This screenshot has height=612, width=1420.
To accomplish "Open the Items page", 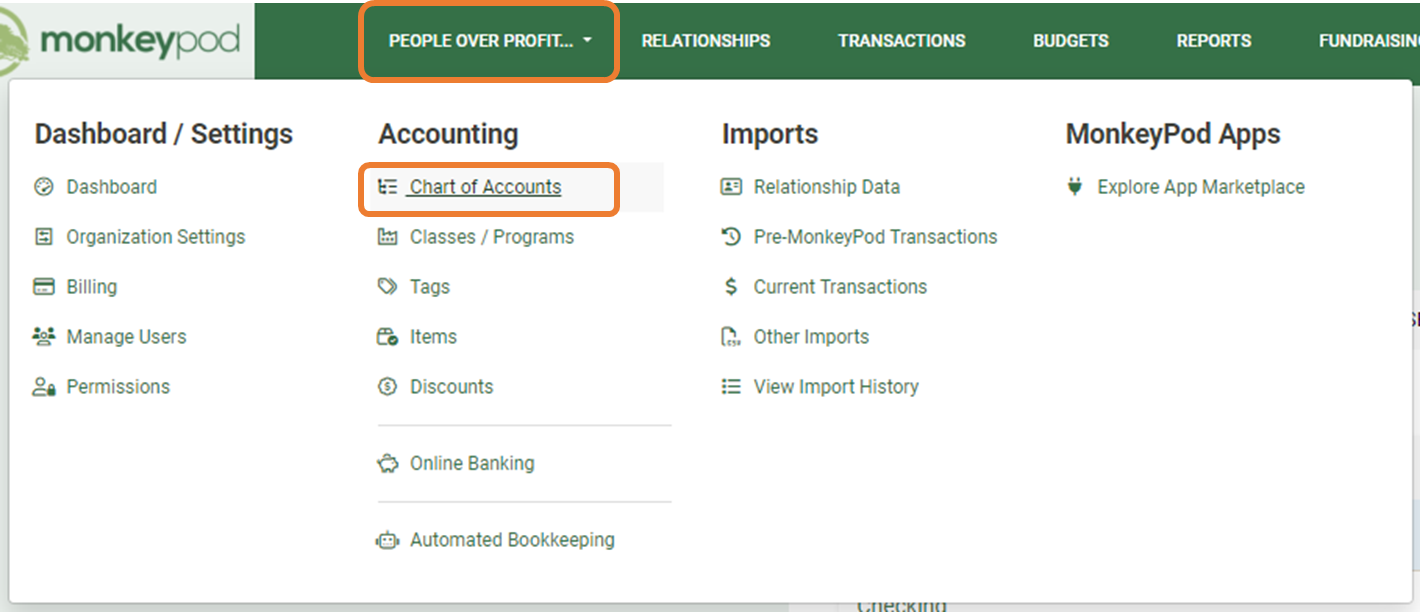I will click(x=433, y=337).
